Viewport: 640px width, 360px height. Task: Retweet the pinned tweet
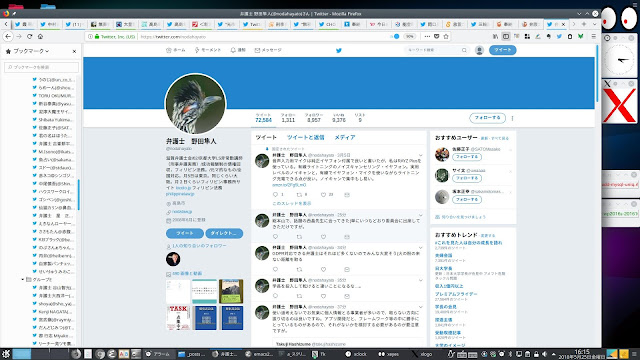[x=299, y=195]
